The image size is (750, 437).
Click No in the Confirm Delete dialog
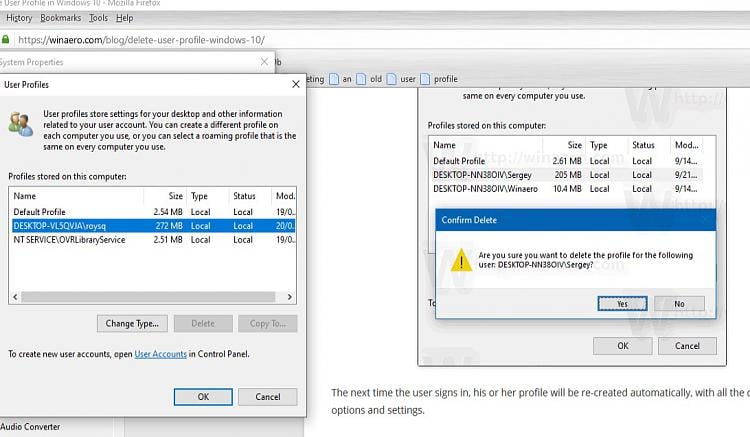pos(679,304)
